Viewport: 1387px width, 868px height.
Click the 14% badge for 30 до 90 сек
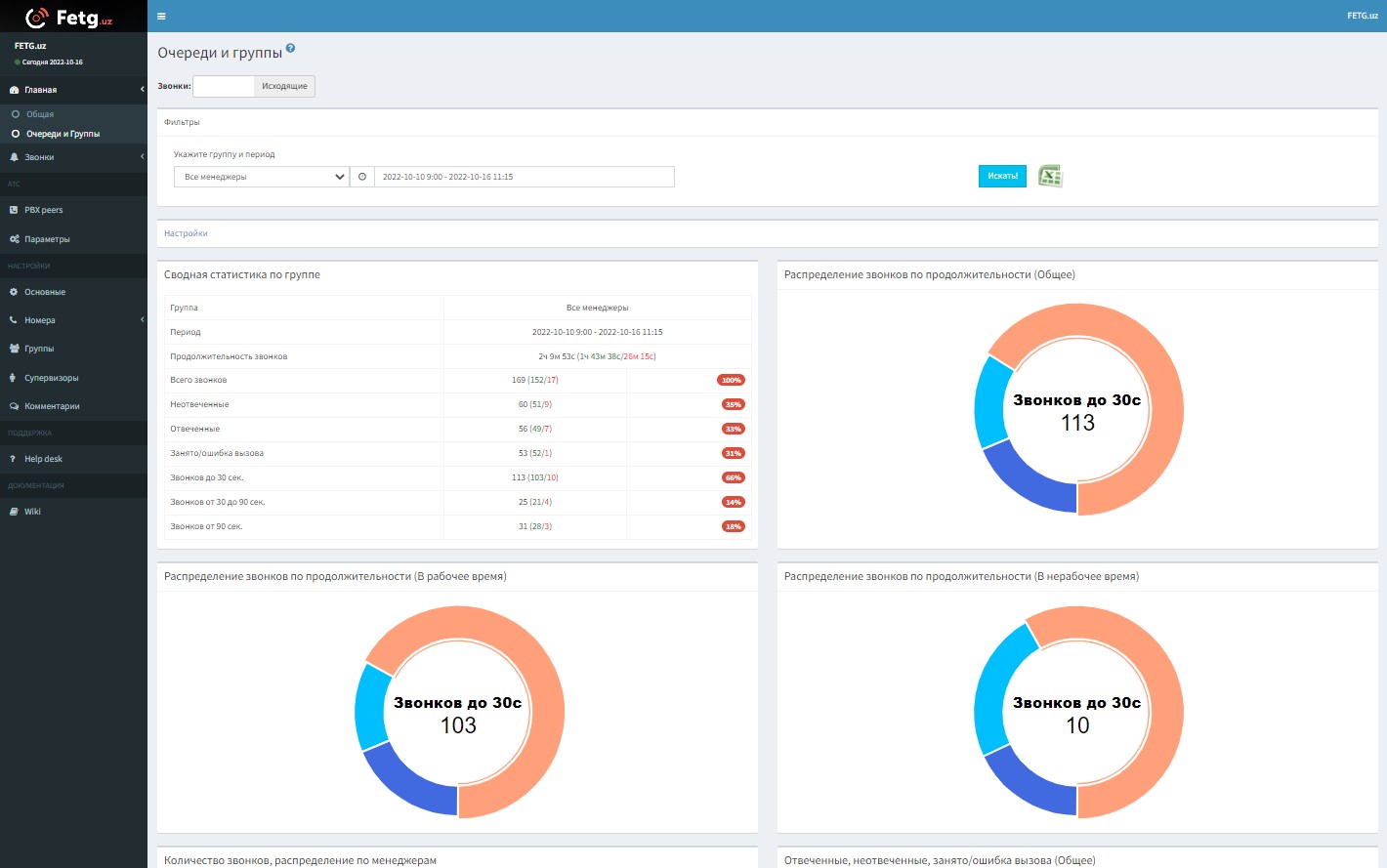734,503
